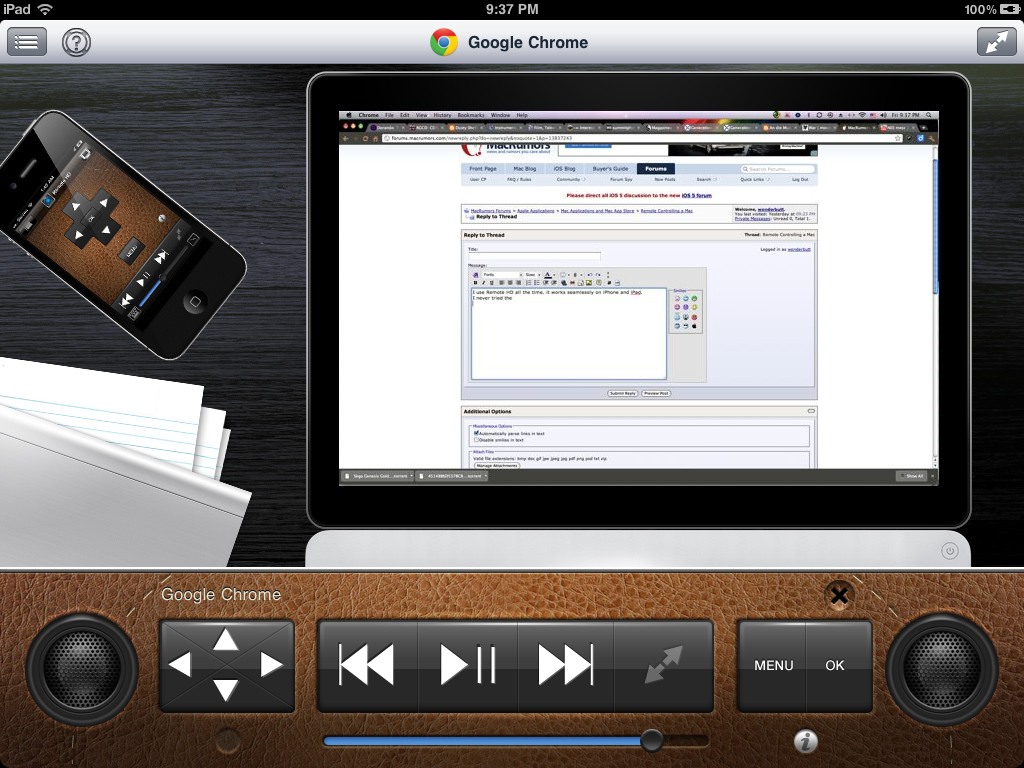Click Chrome home button on remote screen
The image size is (1024, 768).
[376, 138]
